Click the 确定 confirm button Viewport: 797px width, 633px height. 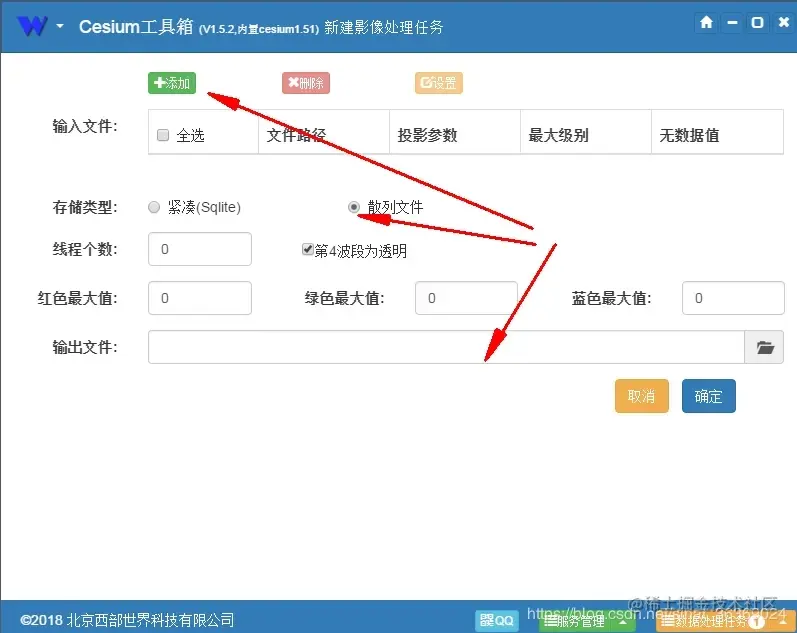tap(709, 396)
